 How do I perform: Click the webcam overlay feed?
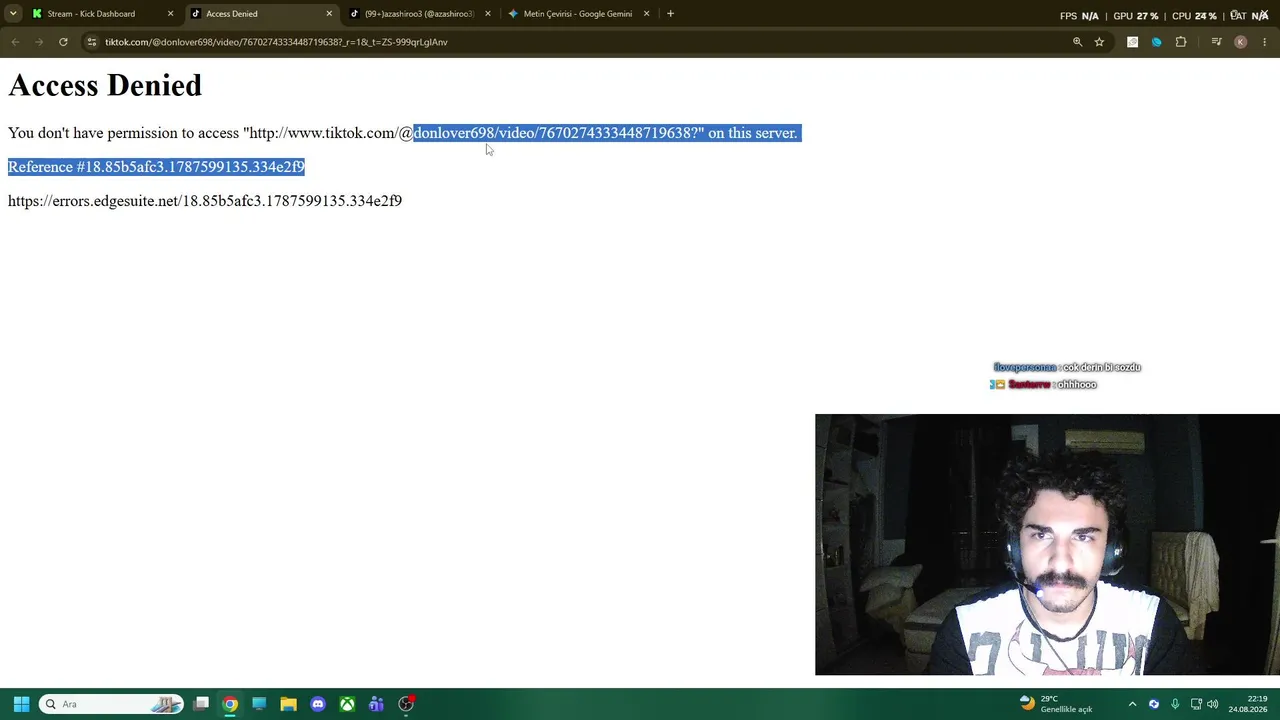[x=1047, y=545]
